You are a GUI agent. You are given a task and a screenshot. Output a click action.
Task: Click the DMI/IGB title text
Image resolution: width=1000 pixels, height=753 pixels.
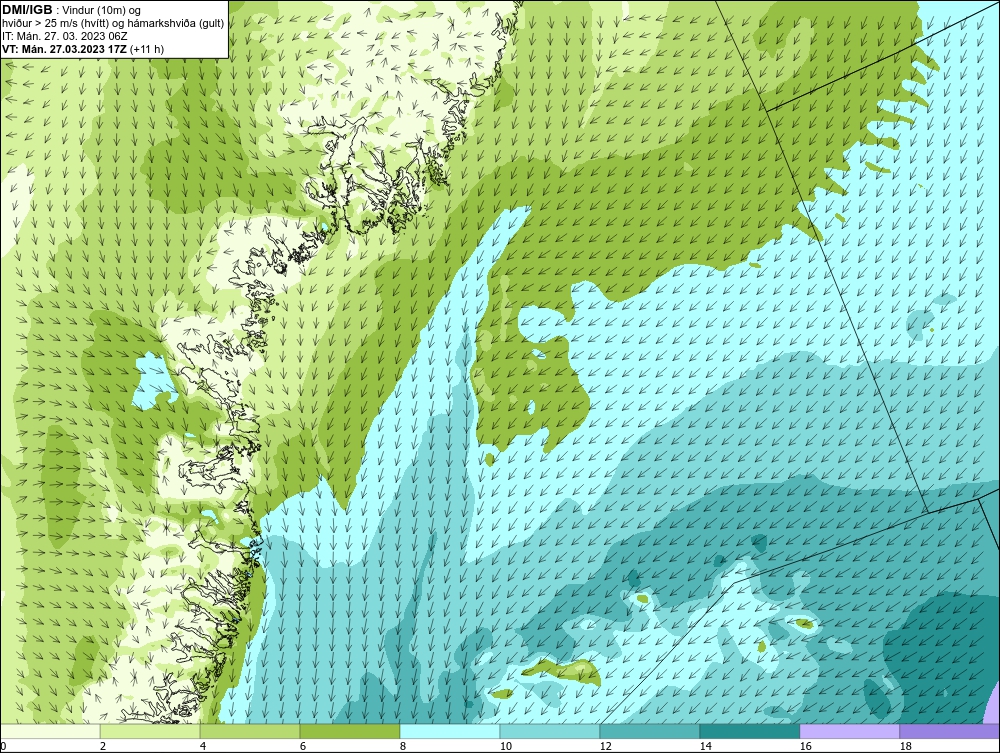coord(27,10)
